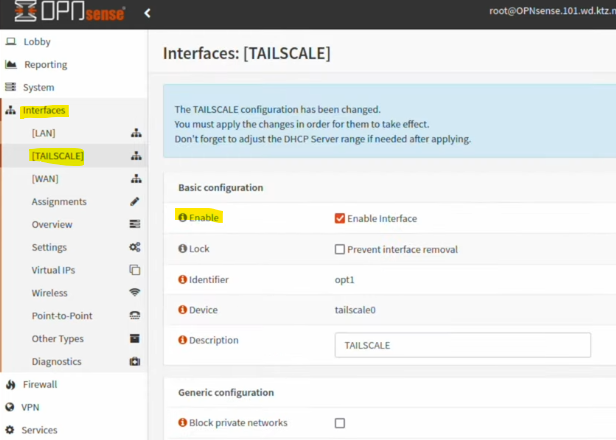This screenshot has height=440, width=616.
Task: Open the Reporting menu
Action: pyautogui.click(x=46, y=64)
